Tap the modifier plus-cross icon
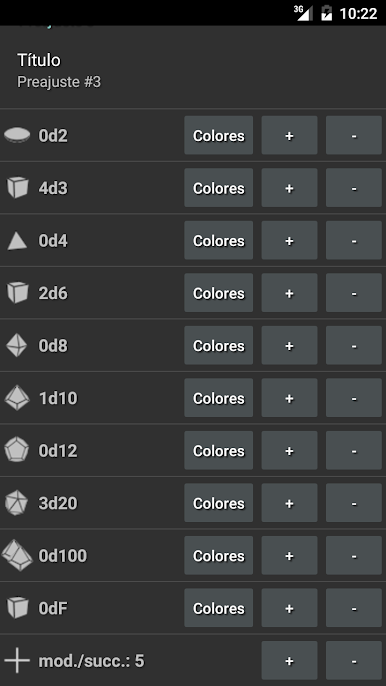386x686 pixels. (17, 660)
